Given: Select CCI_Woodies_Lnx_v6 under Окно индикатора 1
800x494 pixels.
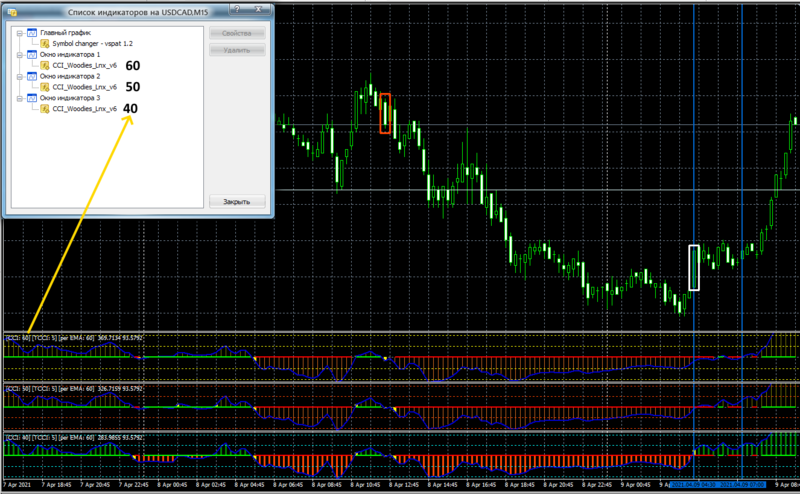Looking at the screenshot, I should [x=84, y=65].
